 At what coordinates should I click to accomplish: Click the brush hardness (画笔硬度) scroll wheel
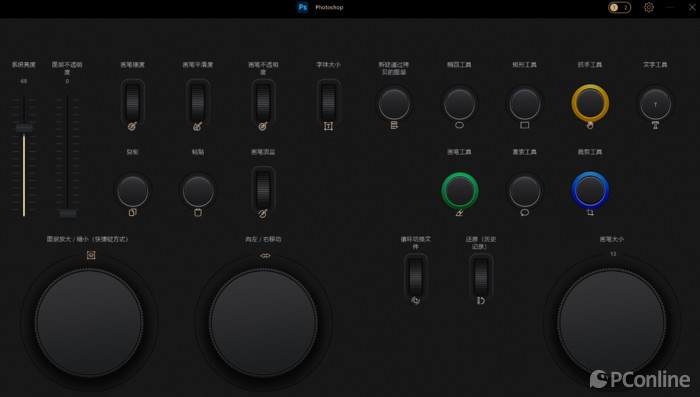(x=133, y=102)
